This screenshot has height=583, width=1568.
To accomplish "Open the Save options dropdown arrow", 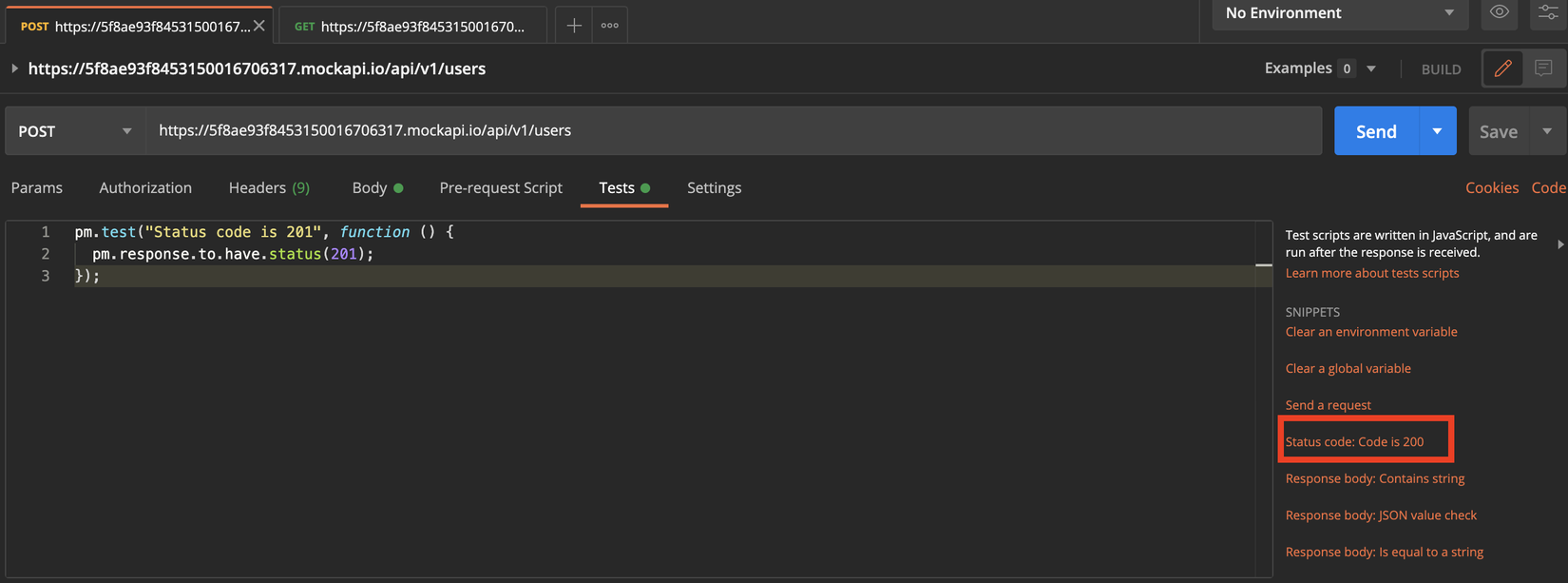I will [1547, 131].
